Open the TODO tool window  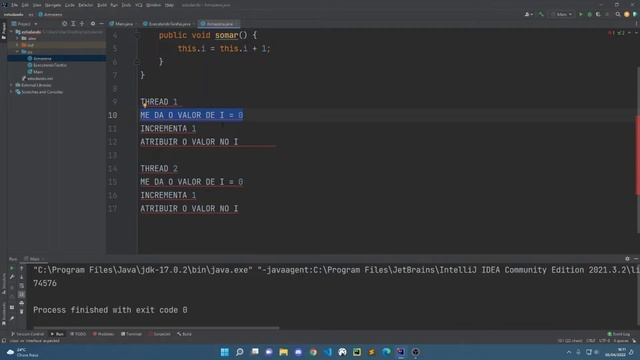(78, 334)
